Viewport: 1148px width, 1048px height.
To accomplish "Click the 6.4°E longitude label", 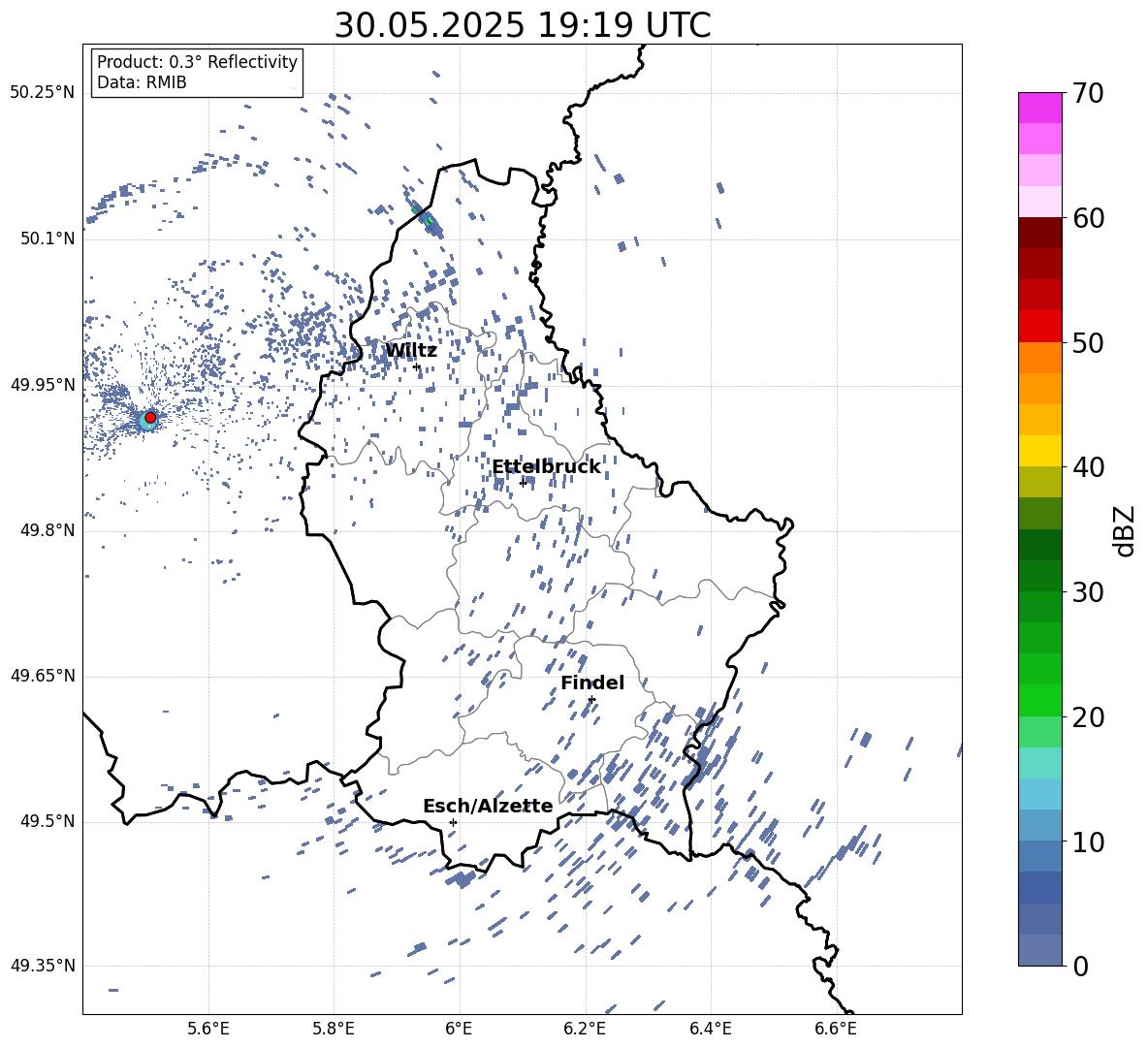I will coord(710,1029).
